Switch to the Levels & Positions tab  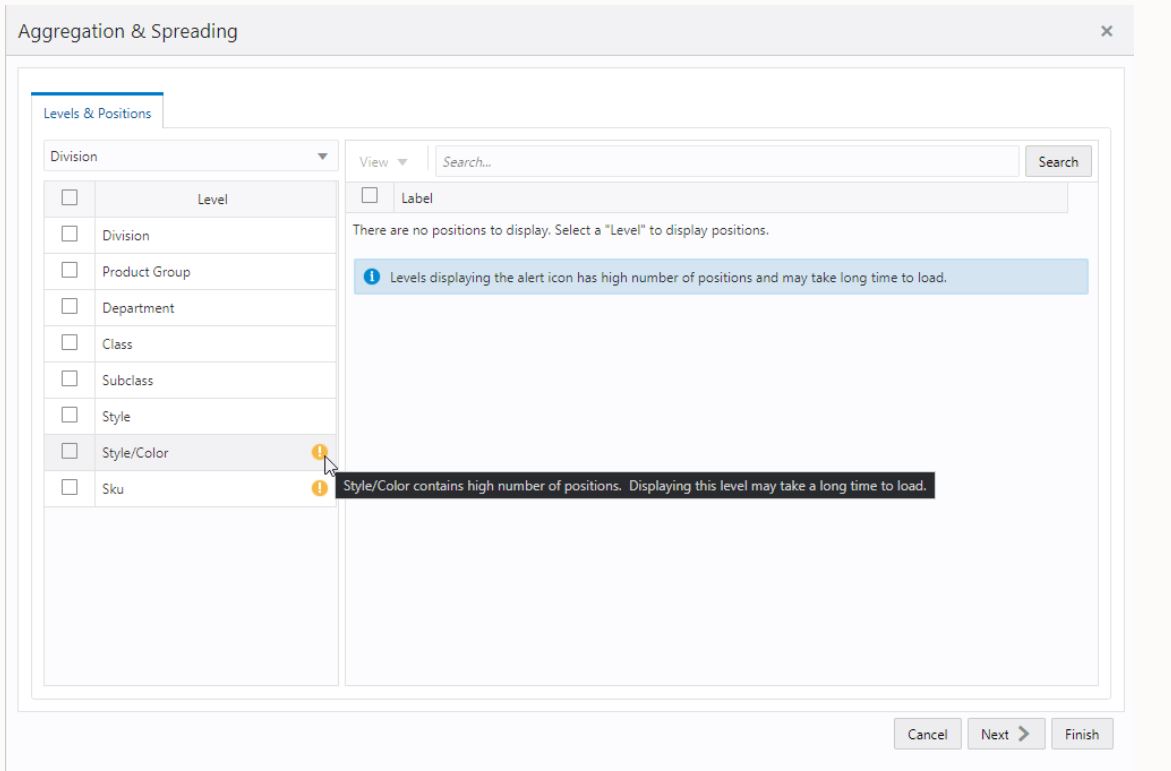tap(97, 113)
